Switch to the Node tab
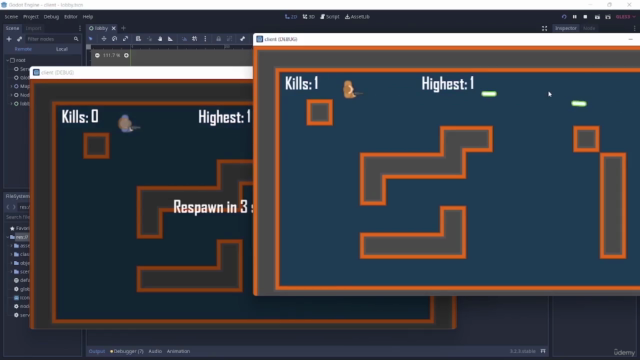 [x=589, y=28]
